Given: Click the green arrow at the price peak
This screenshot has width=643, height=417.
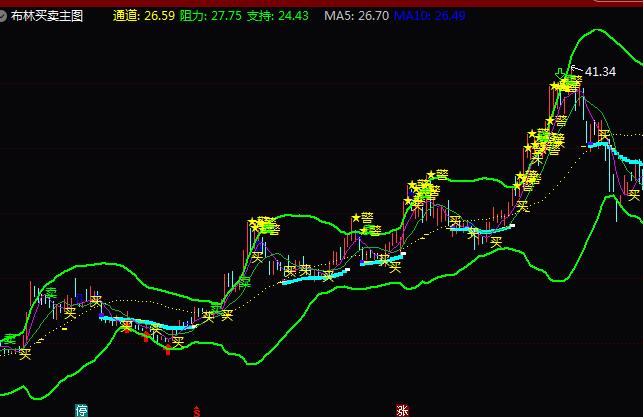Looking at the screenshot, I should pyautogui.click(x=559, y=74).
